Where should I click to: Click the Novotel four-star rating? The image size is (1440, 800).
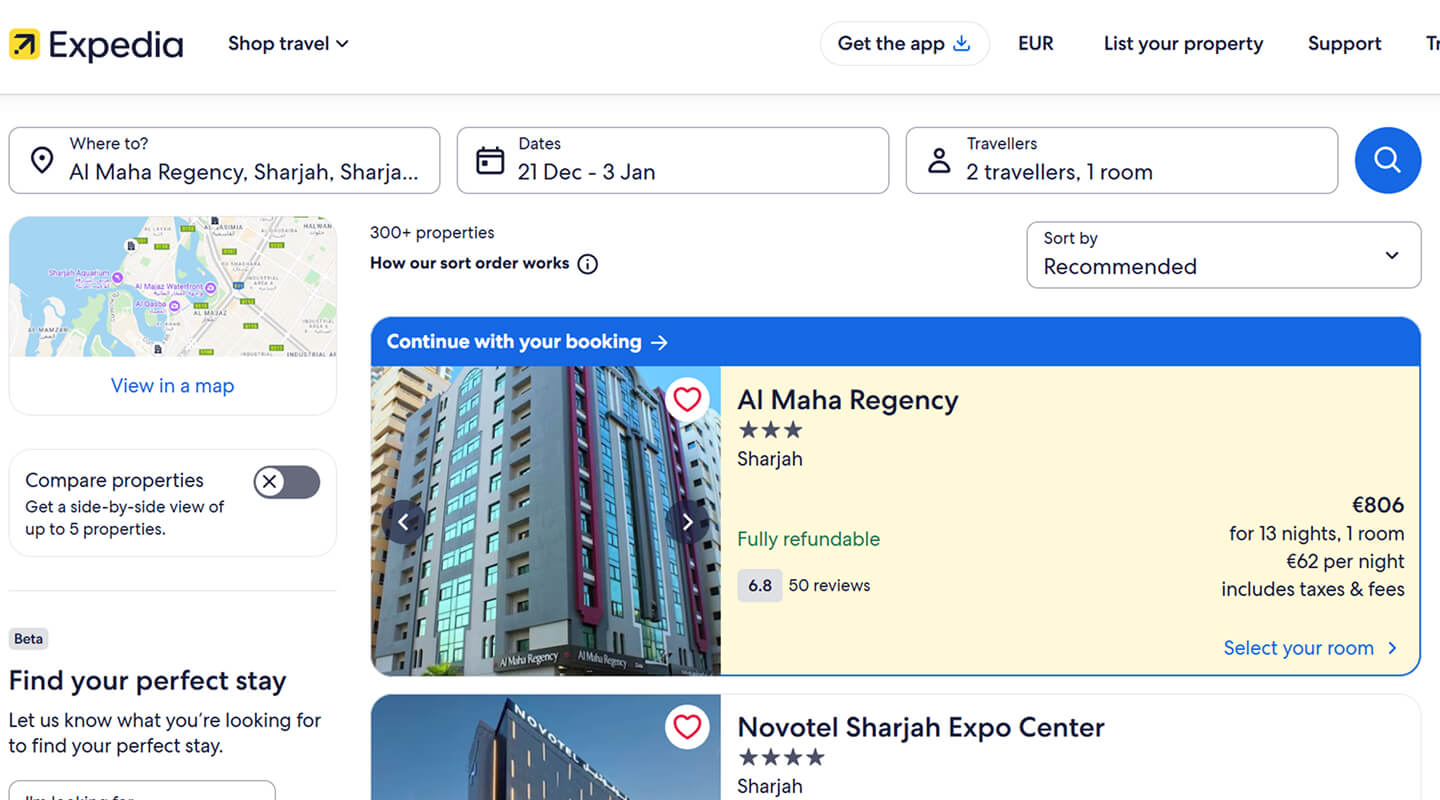pyautogui.click(x=781, y=757)
